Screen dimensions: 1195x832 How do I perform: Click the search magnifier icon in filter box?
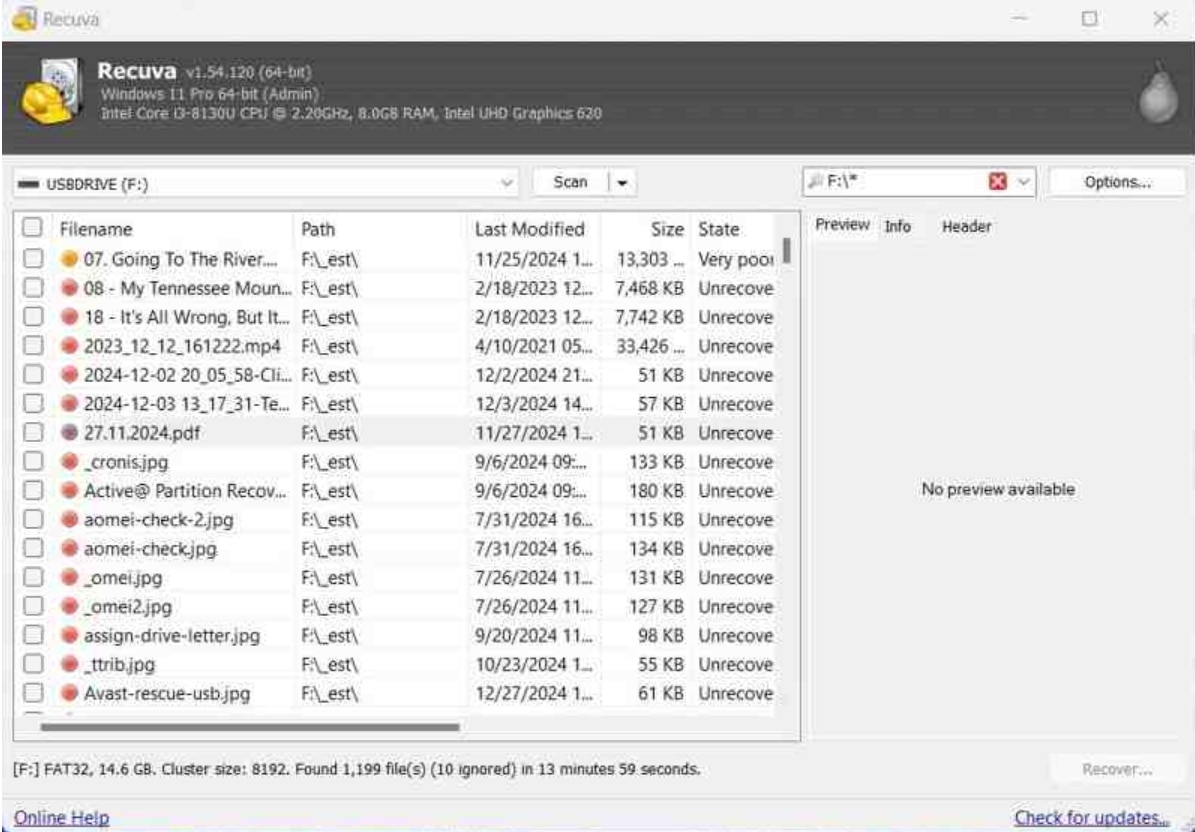coord(815,181)
